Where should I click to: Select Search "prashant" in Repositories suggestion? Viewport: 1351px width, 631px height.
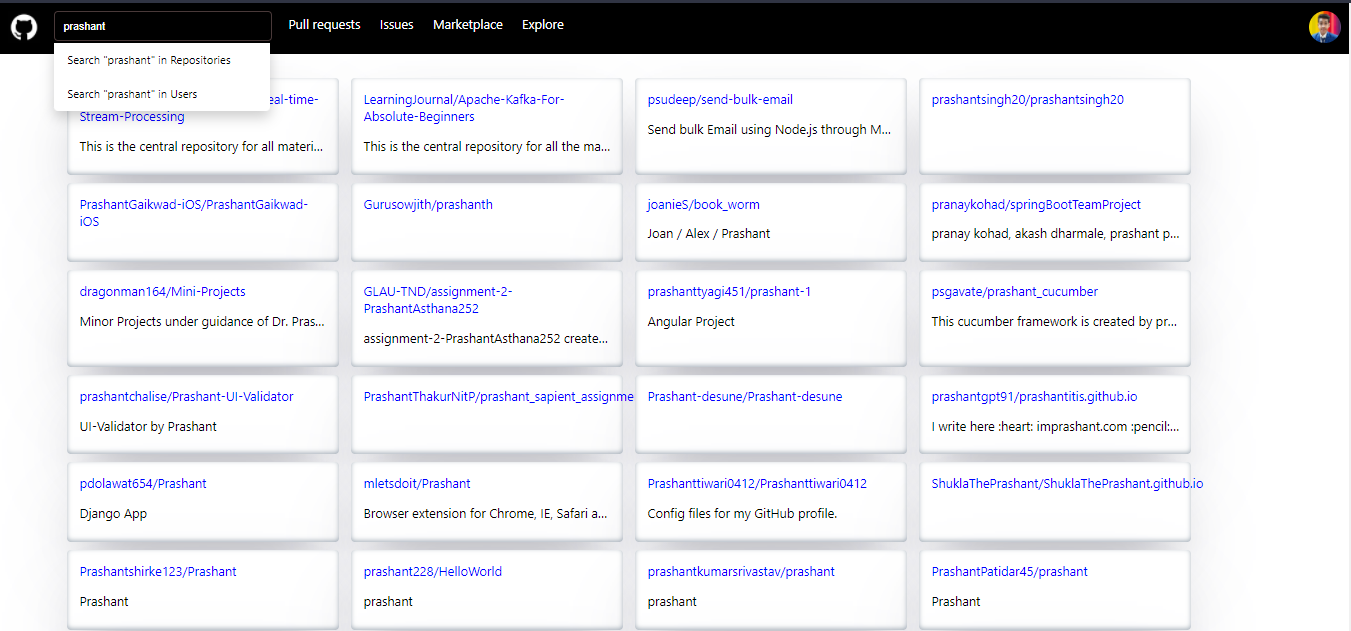point(148,60)
